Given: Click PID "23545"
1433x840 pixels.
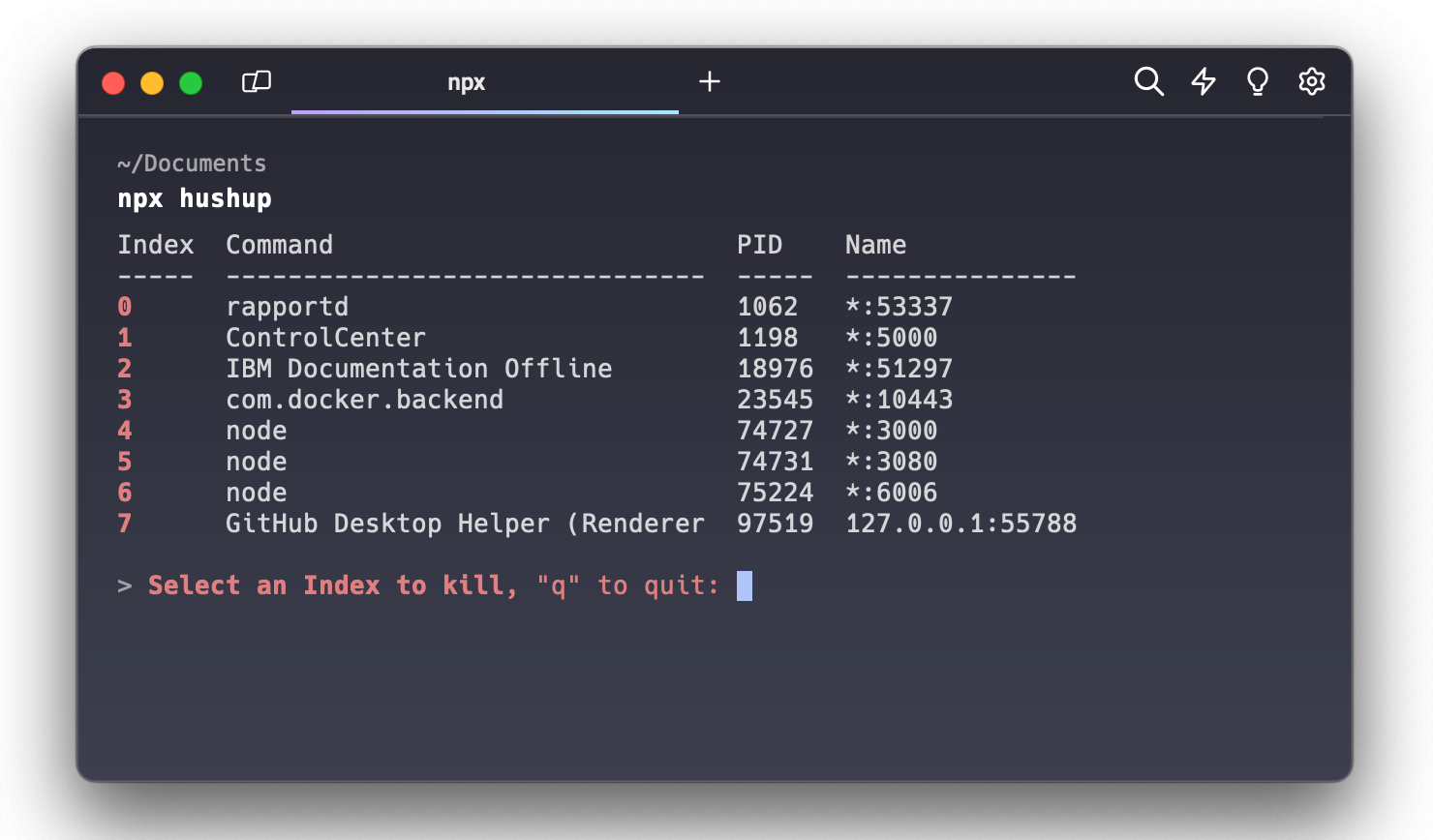Looking at the screenshot, I should 776,400.
